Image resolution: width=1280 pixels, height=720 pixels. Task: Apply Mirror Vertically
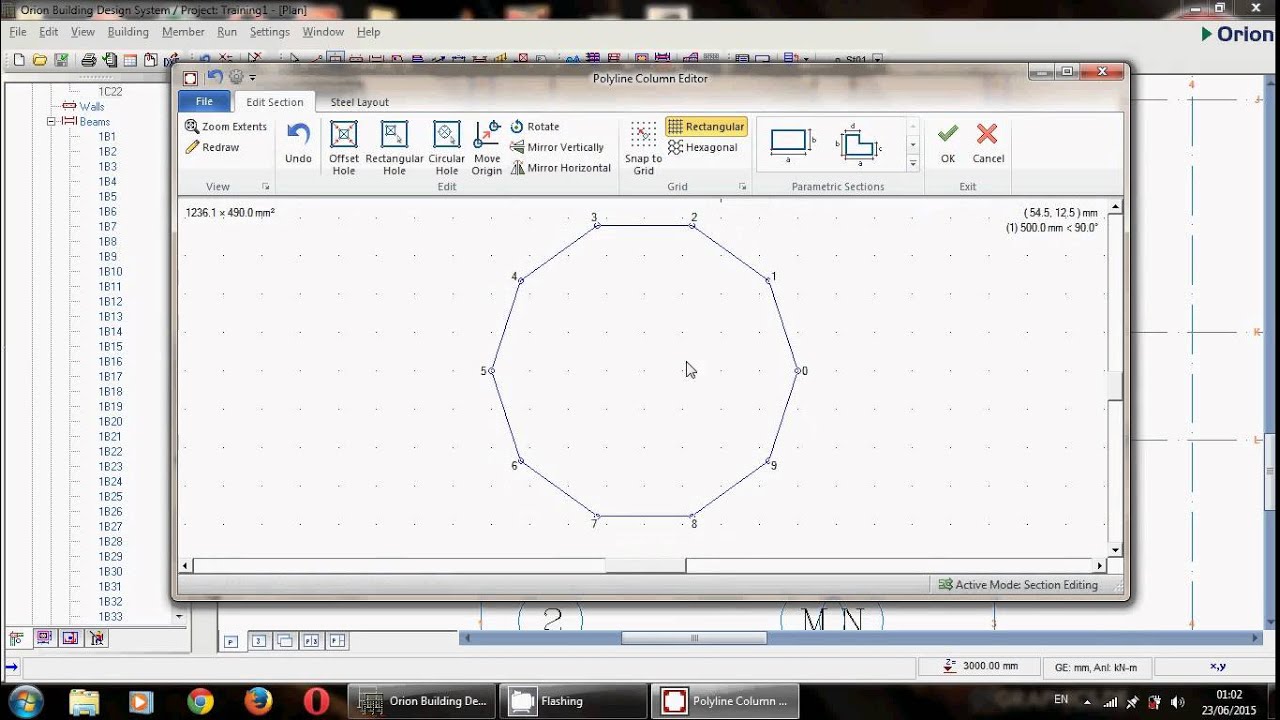[x=557, y=147]
